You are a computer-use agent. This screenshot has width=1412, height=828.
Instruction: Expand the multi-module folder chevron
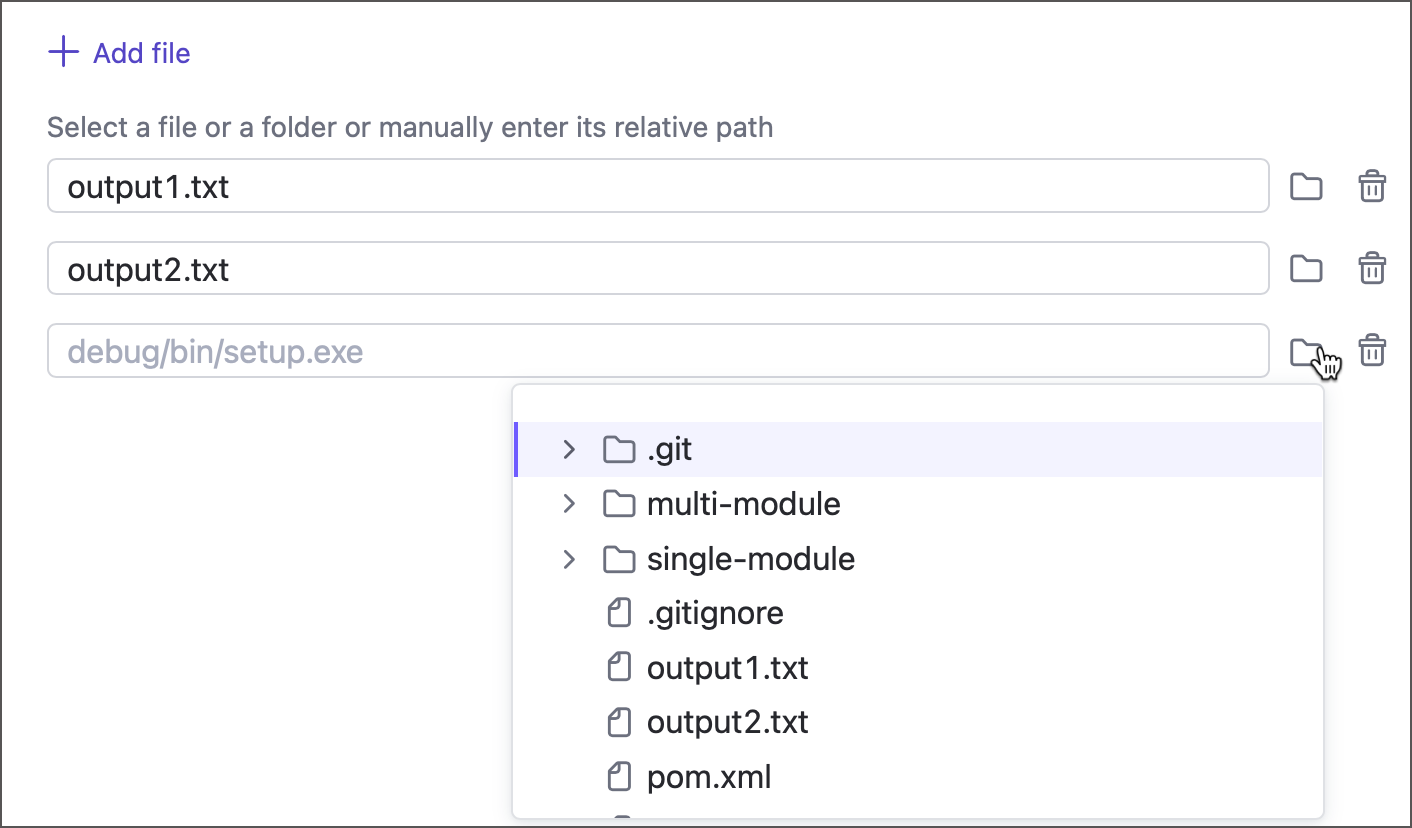pos(569,504)
